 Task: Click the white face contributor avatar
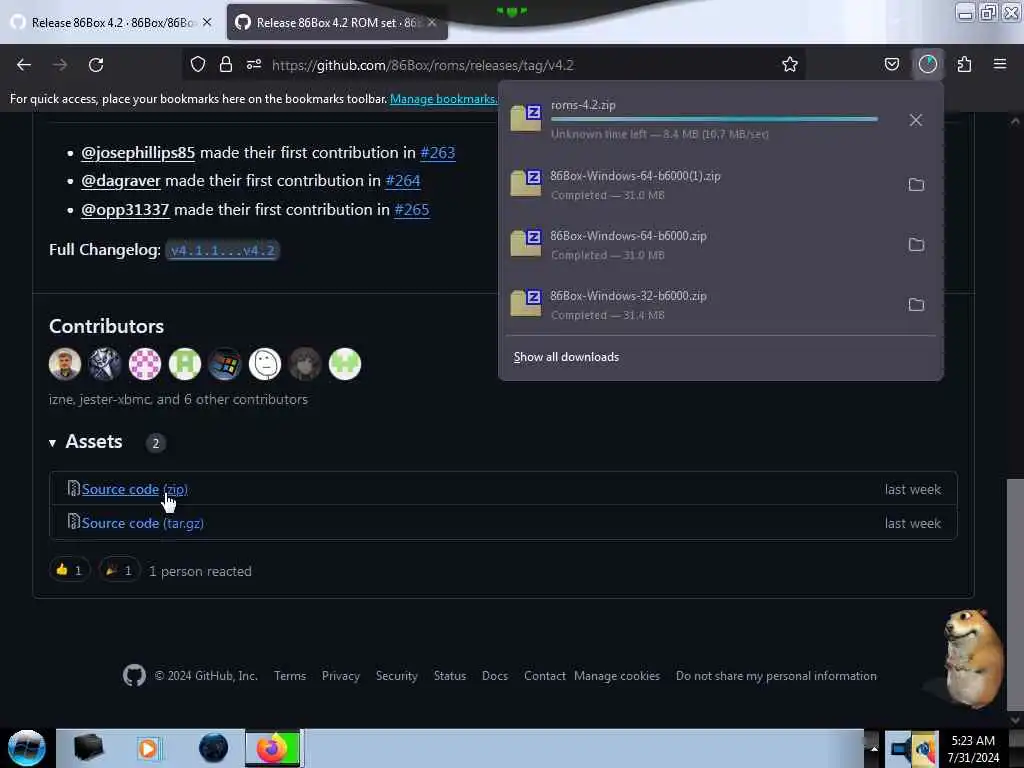(x=265, y=364)
